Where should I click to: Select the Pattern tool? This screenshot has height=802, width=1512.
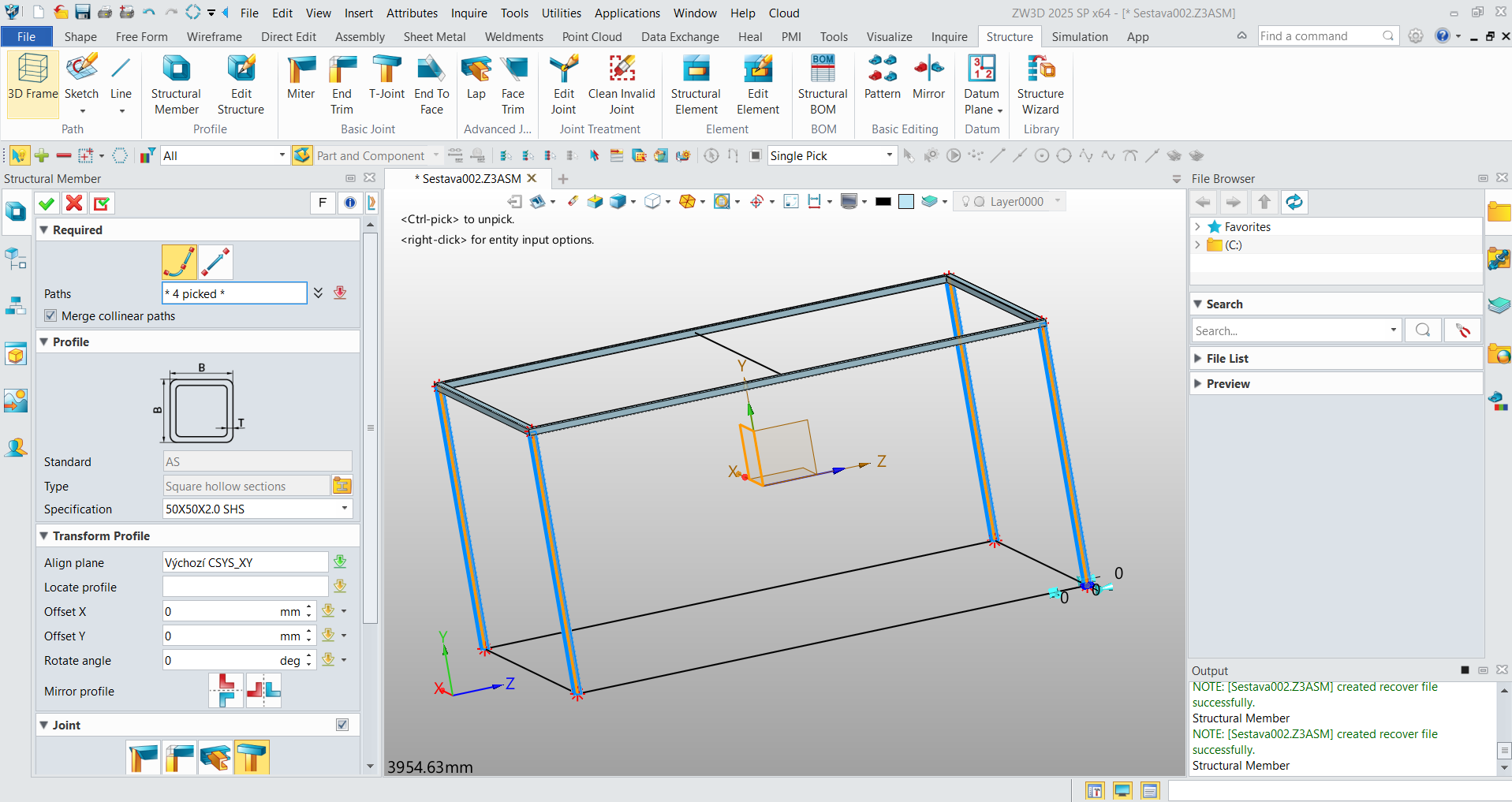click(x=882, y=77)
